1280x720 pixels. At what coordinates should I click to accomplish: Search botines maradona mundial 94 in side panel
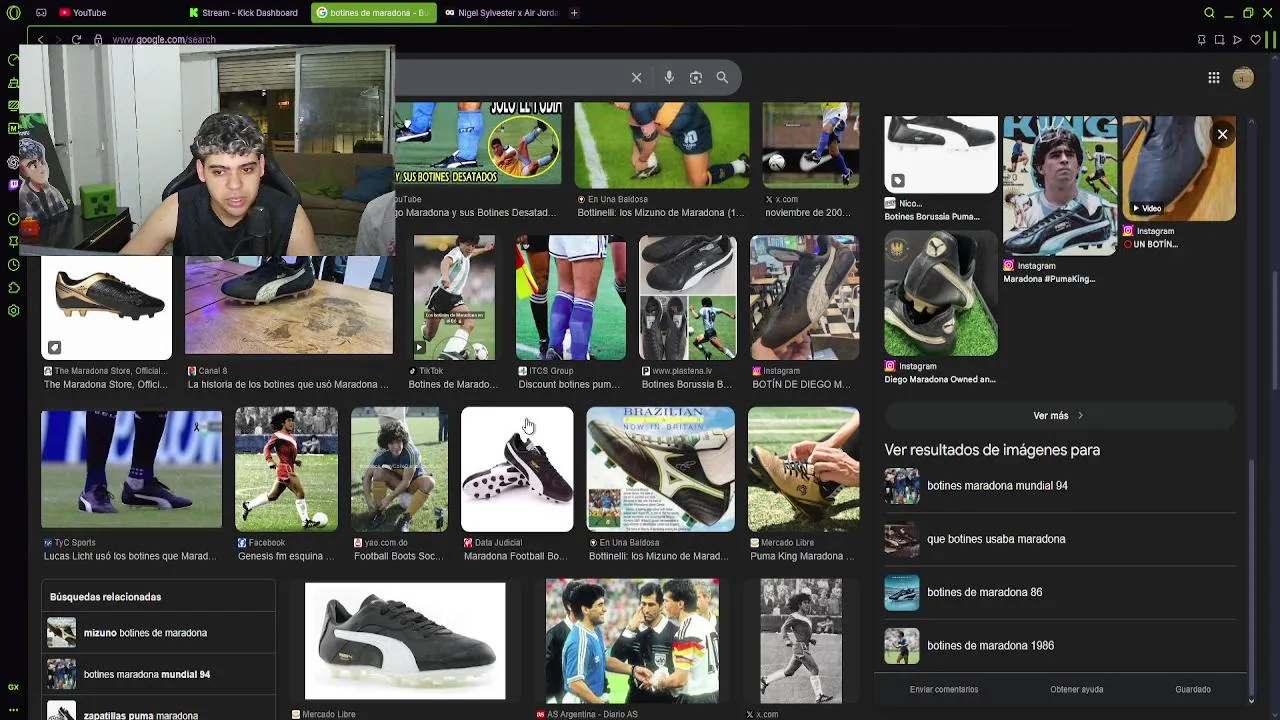point(1060,486)
